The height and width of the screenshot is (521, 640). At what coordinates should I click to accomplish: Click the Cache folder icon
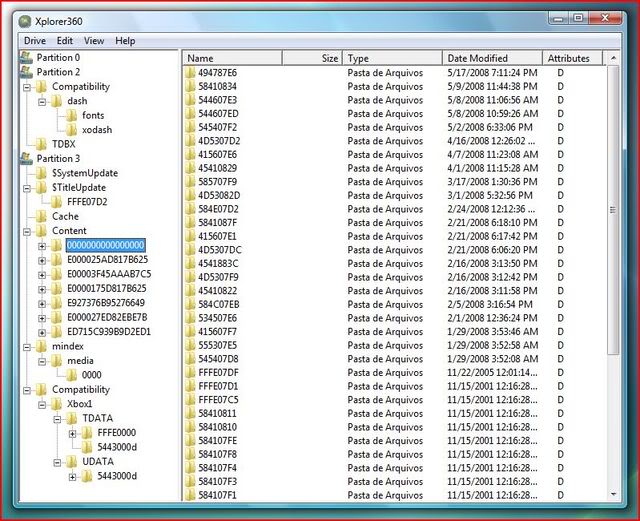tap(41, 216)
